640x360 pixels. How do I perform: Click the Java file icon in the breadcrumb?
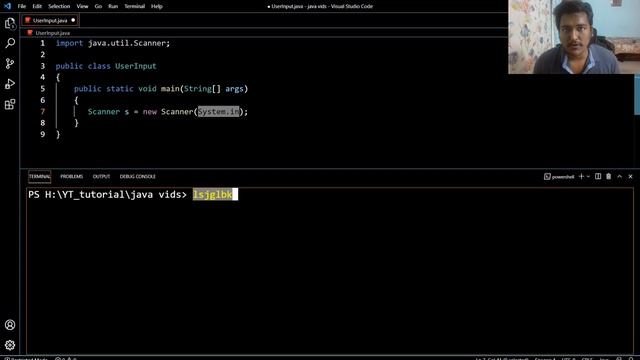30,33
